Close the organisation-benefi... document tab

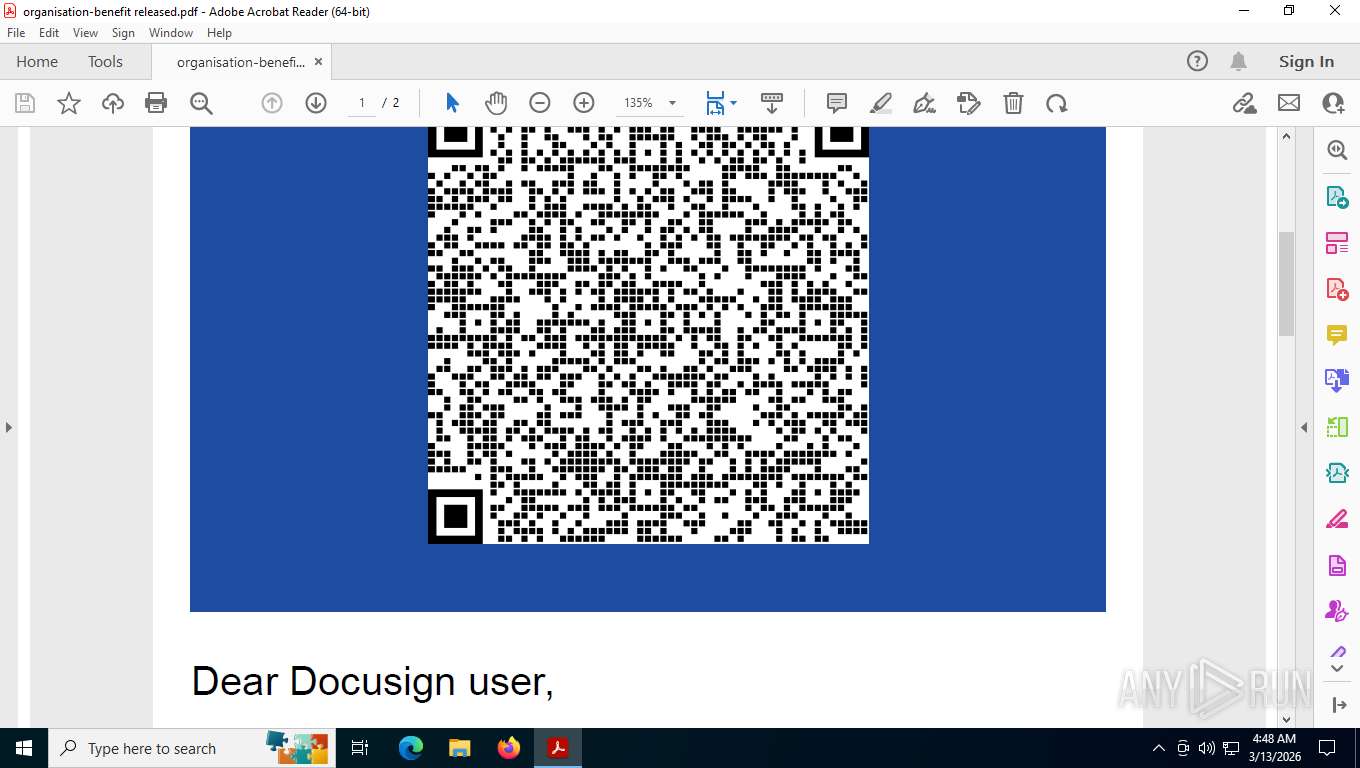coord(318,62)
